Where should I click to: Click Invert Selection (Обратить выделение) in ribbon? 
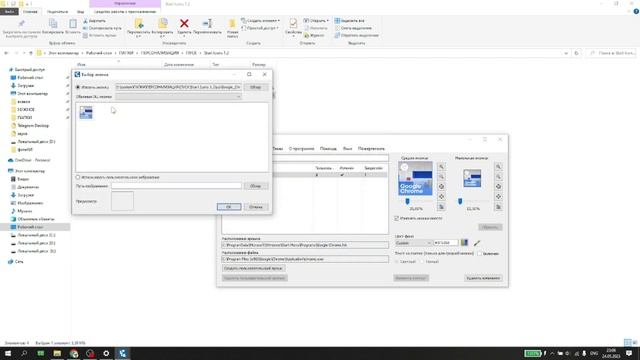357,36
